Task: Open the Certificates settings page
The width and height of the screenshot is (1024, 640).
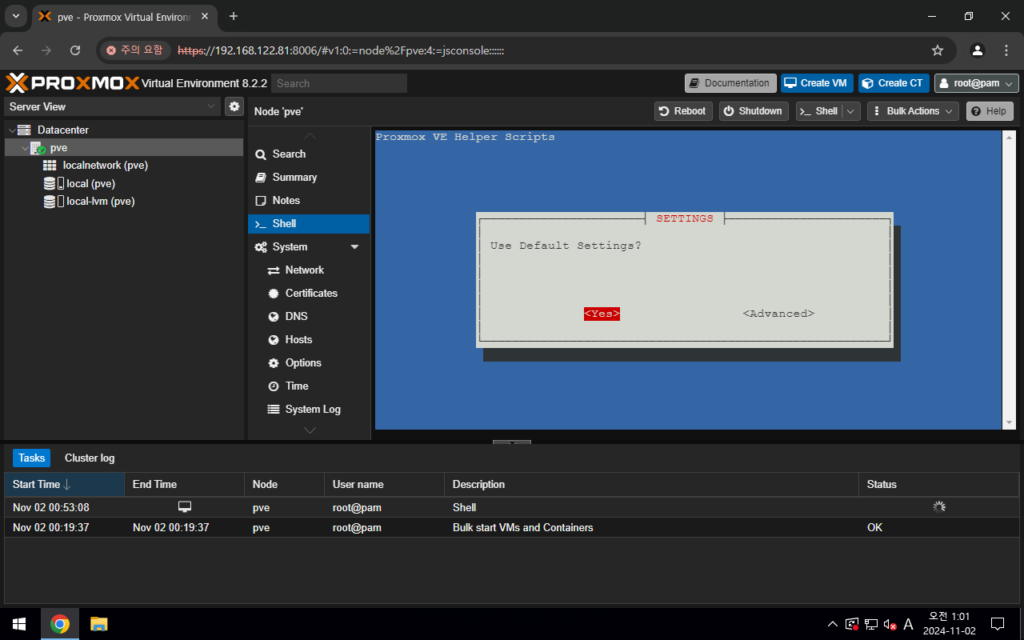Action: 311,293
